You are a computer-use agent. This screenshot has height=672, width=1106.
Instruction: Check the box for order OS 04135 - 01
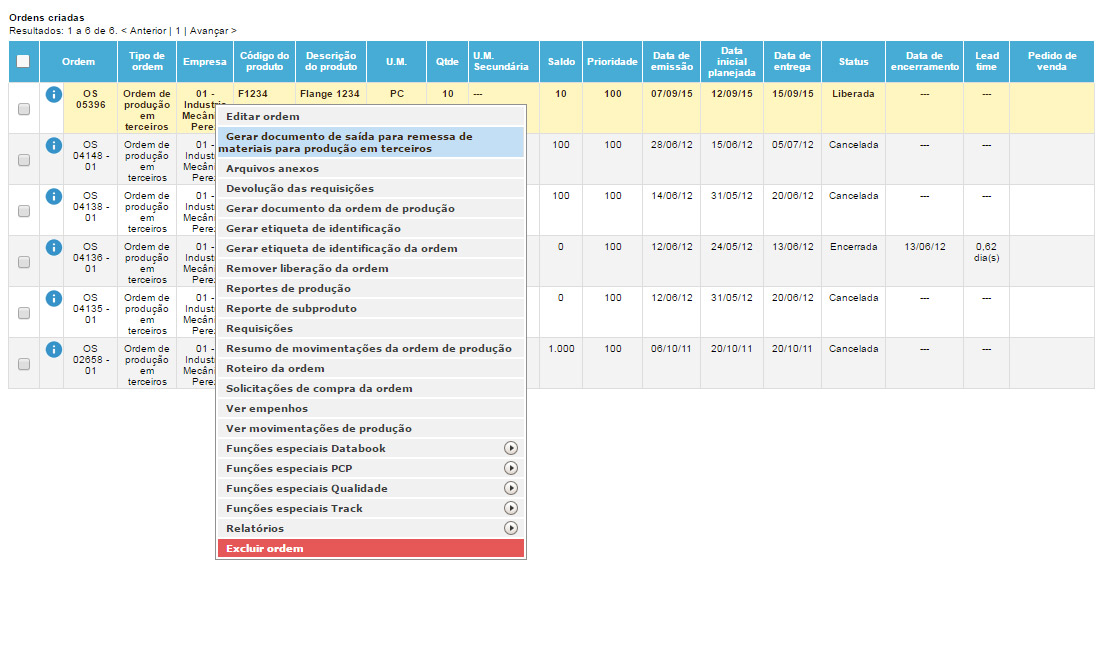(24, 313)
